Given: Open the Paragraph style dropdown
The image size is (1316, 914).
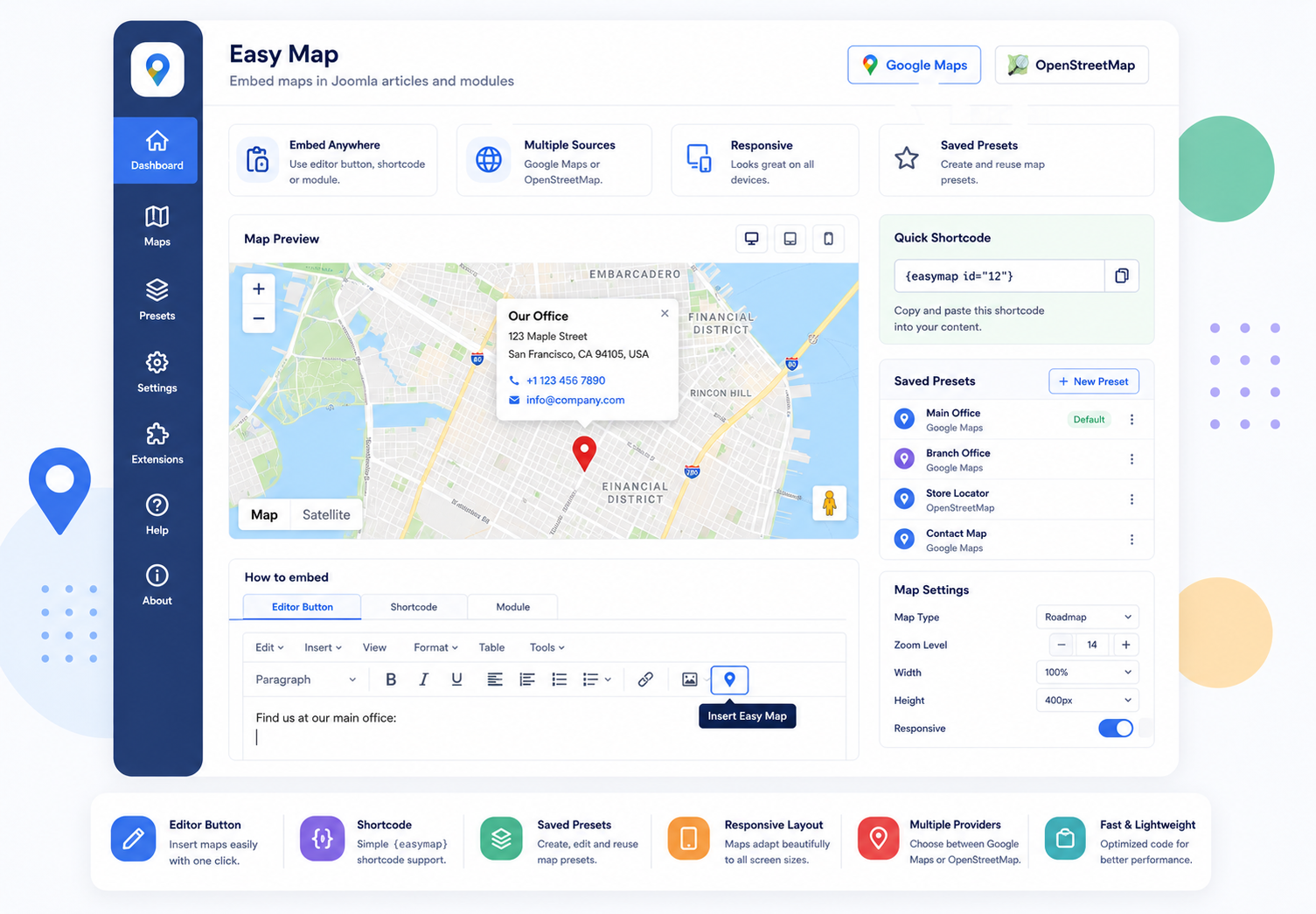Looking at the screenshot, I should [x=305, y=680].
